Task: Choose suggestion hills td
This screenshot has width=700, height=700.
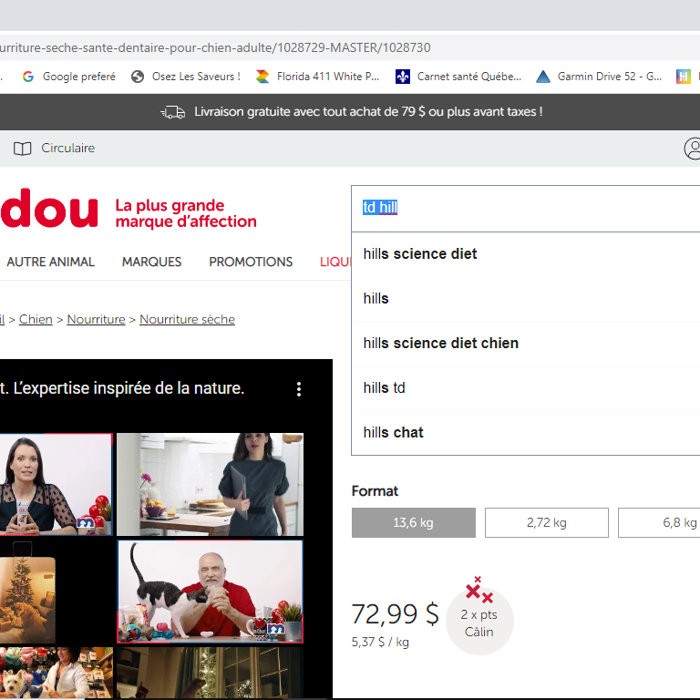Action: pos(525,388)
